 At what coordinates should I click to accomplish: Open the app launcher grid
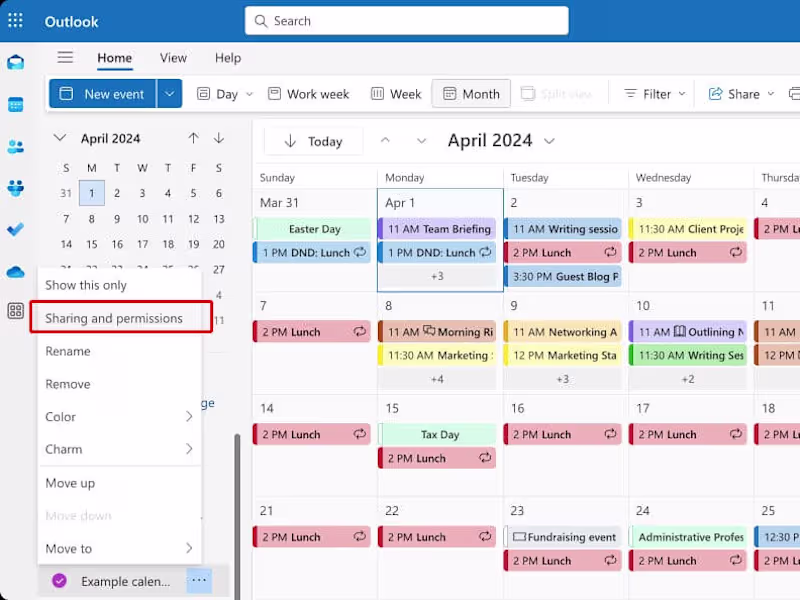point(15,20)
